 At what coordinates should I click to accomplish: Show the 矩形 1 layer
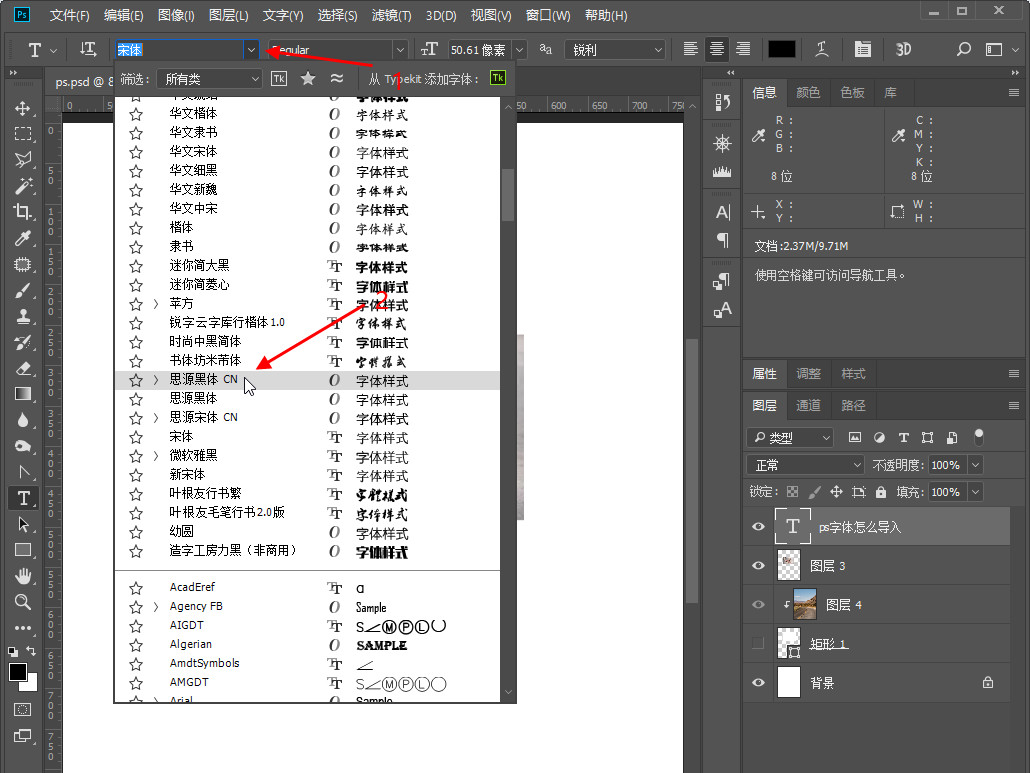coord(758,644)
